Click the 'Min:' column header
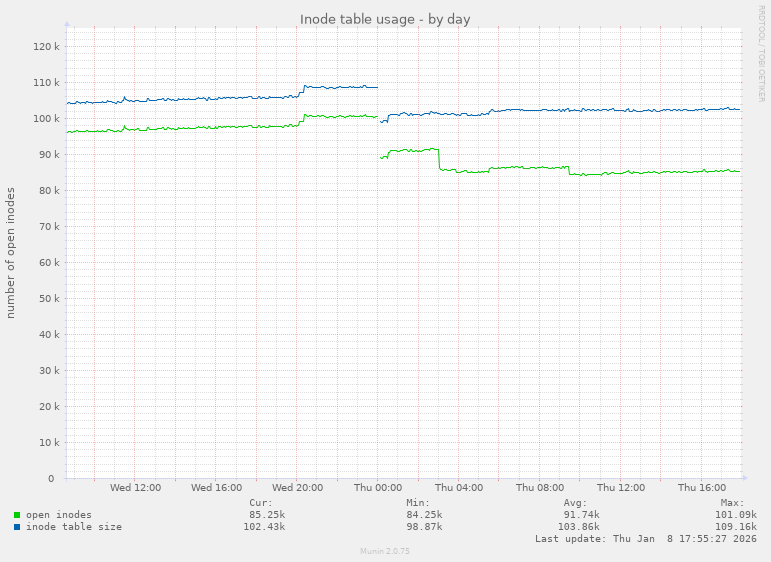771x562 pixels. point(418,503)
